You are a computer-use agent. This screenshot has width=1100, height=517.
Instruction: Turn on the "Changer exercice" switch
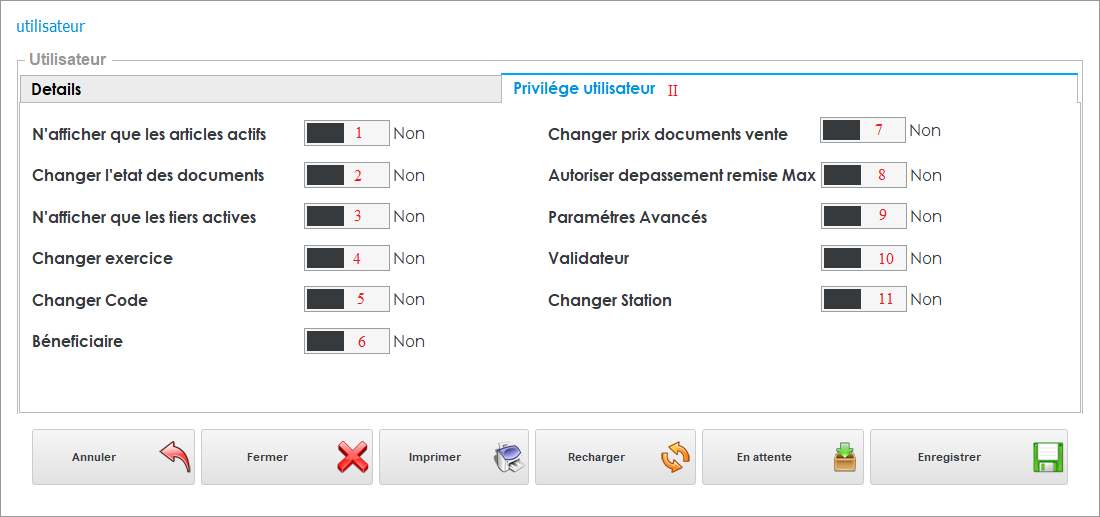346,258
